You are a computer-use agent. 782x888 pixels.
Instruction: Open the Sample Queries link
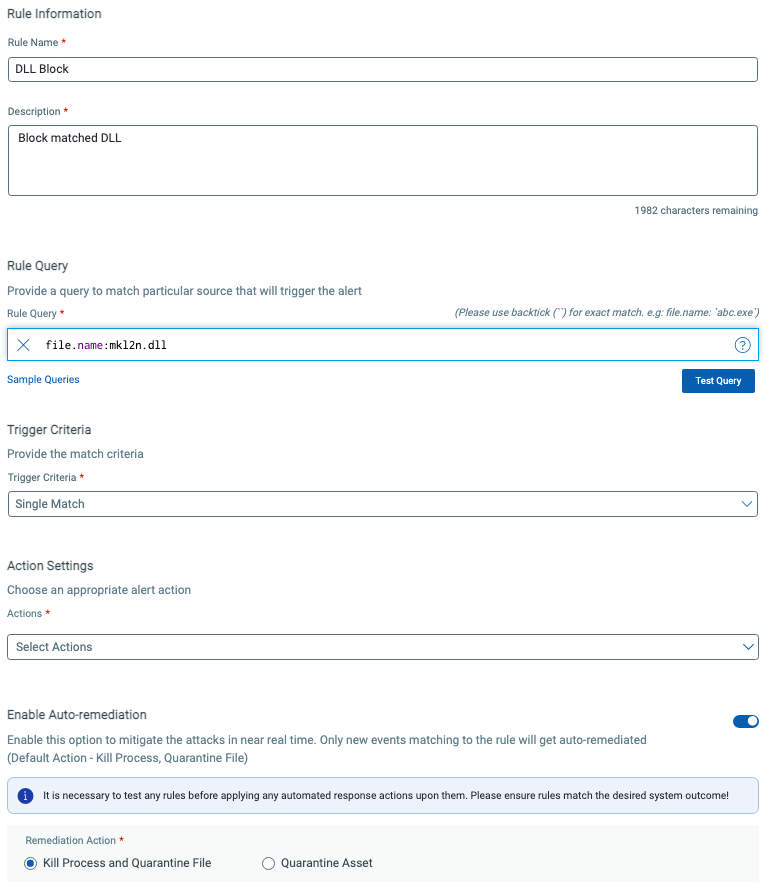[x=43, y=380]
